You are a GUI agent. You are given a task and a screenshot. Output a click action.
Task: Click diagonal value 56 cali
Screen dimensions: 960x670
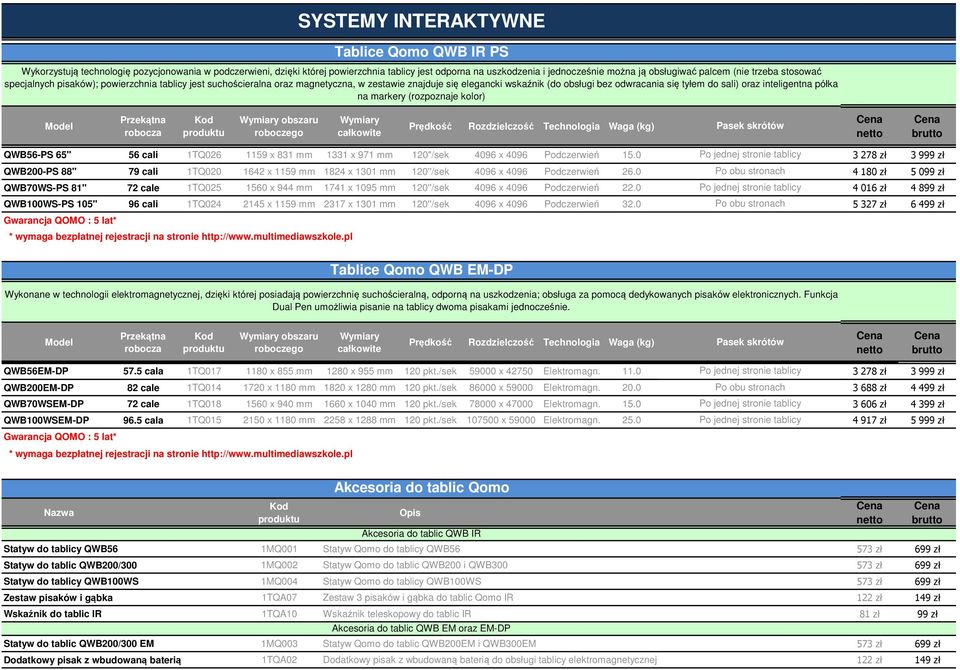(143, 155)
